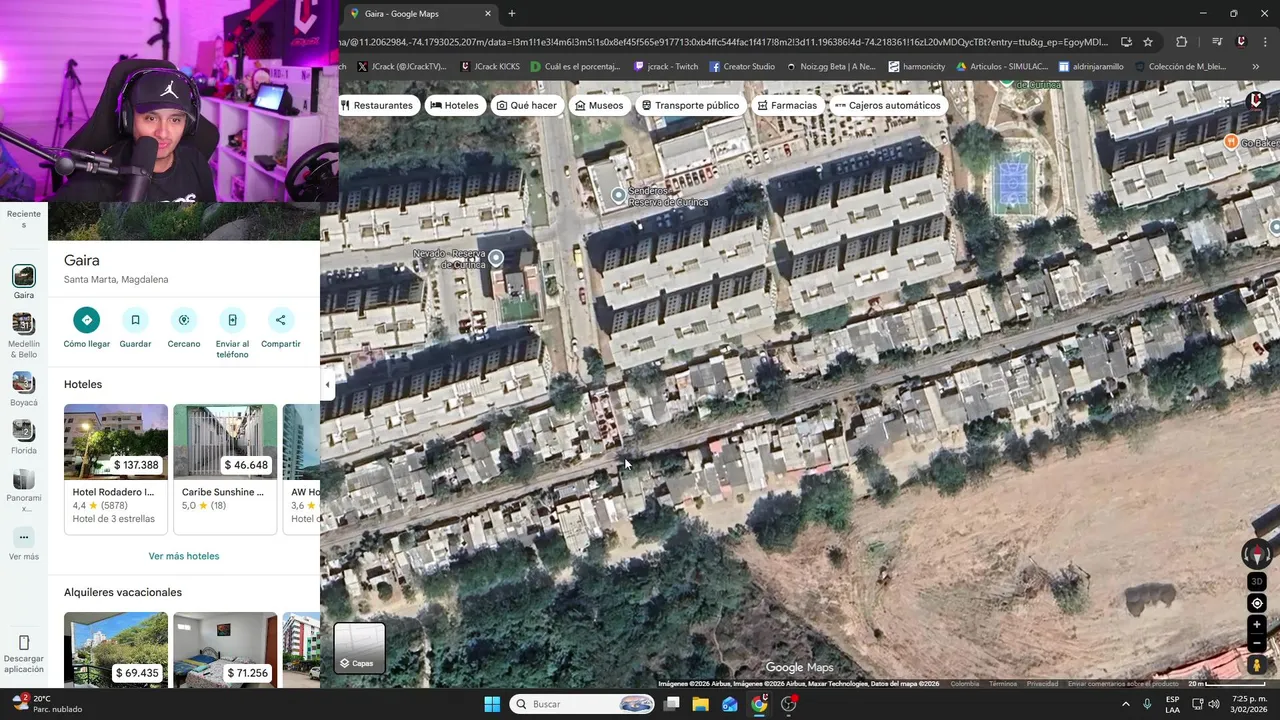
Task: Click the Privacidad footer link
Action: coord(1042,684)
